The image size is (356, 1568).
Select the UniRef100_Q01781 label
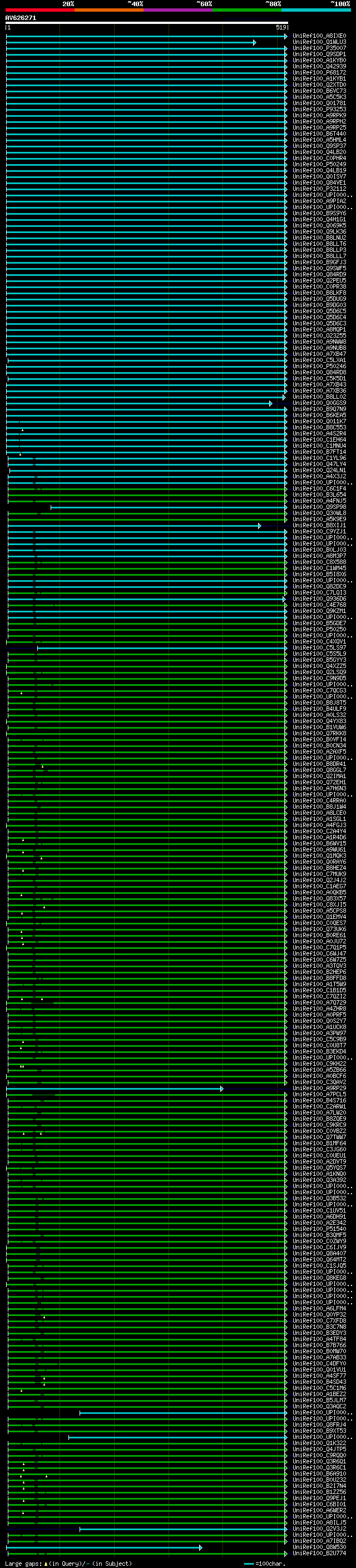coord(319,103)
